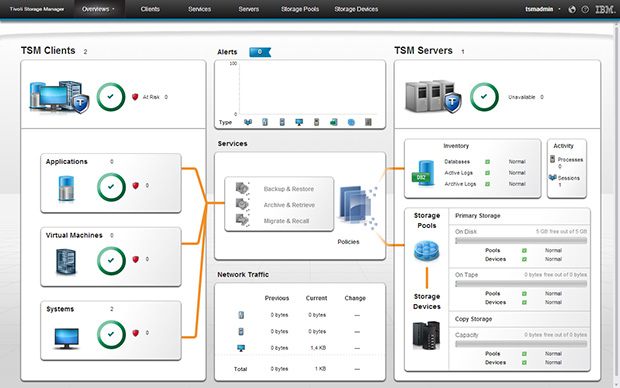Screen dimensions: 620x388
Task: Open the Servers menu
Action: [x=249, y=9]
